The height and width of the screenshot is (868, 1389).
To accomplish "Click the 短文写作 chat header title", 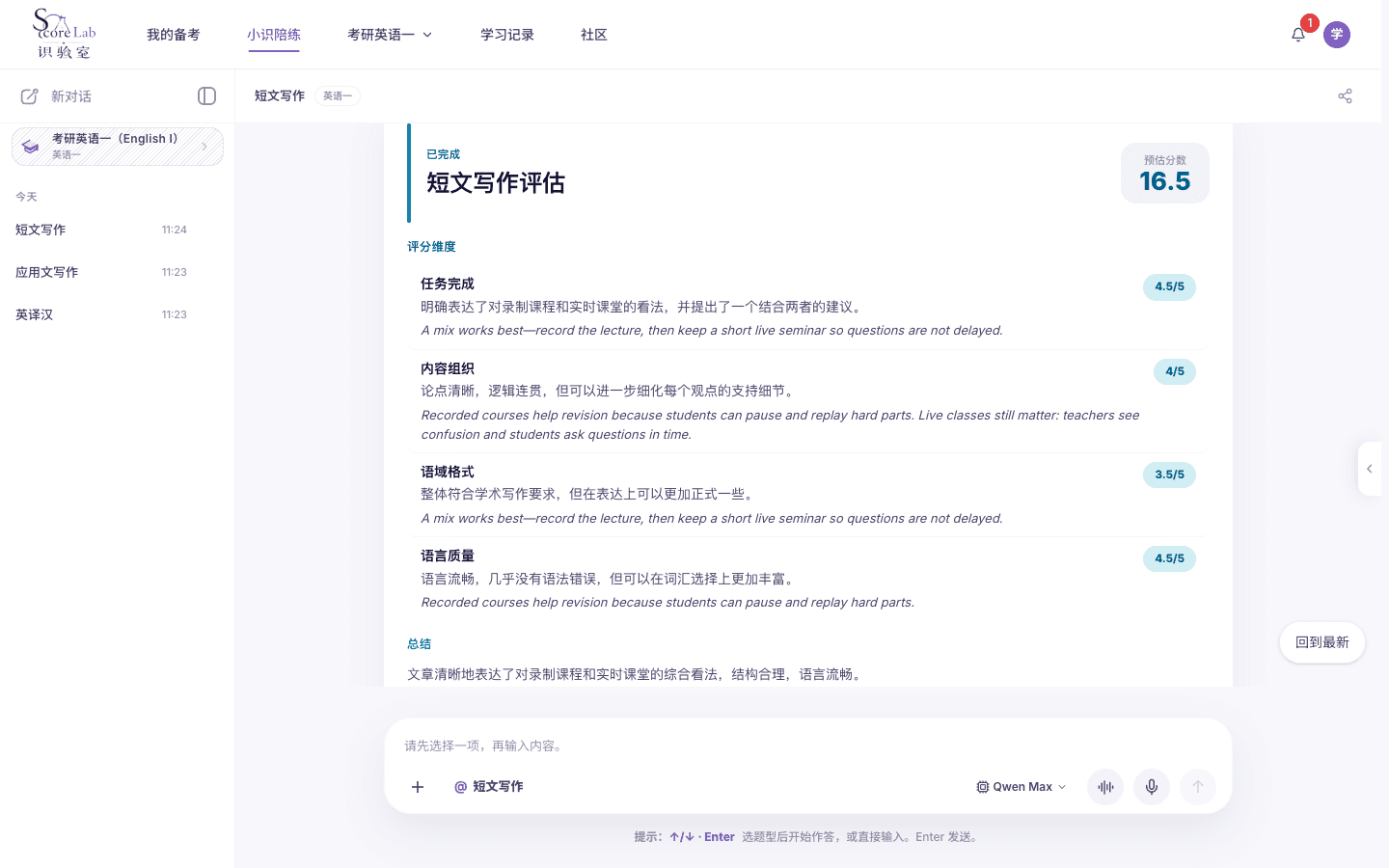I will pyautogui.click(x=280, y=95).
